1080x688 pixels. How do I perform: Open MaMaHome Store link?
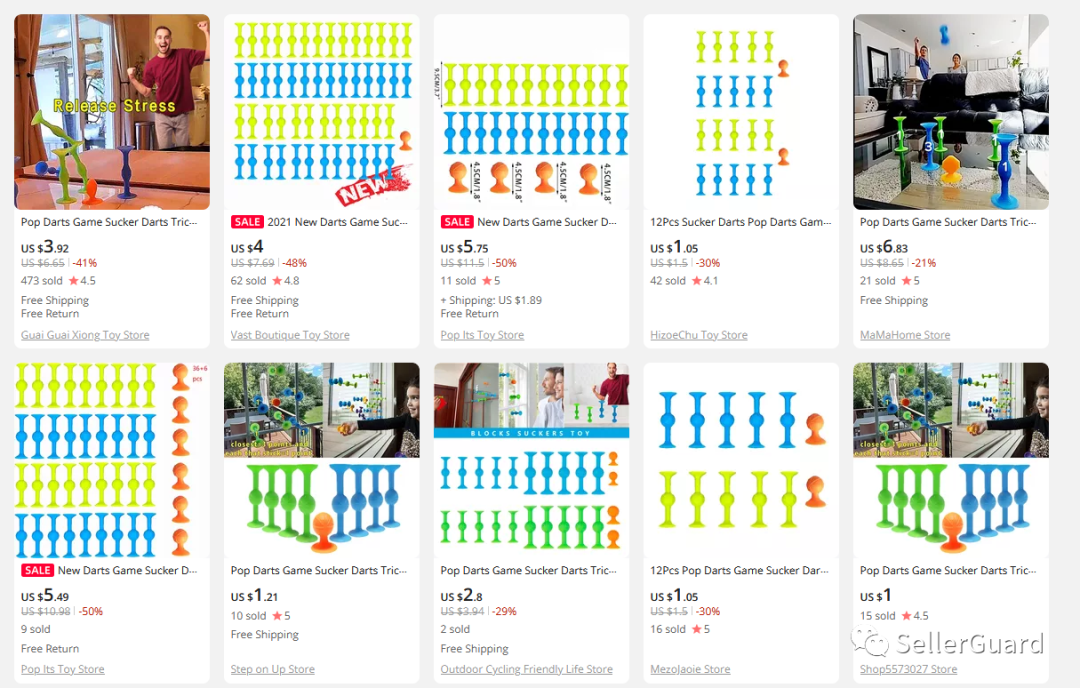click(905, 335)
